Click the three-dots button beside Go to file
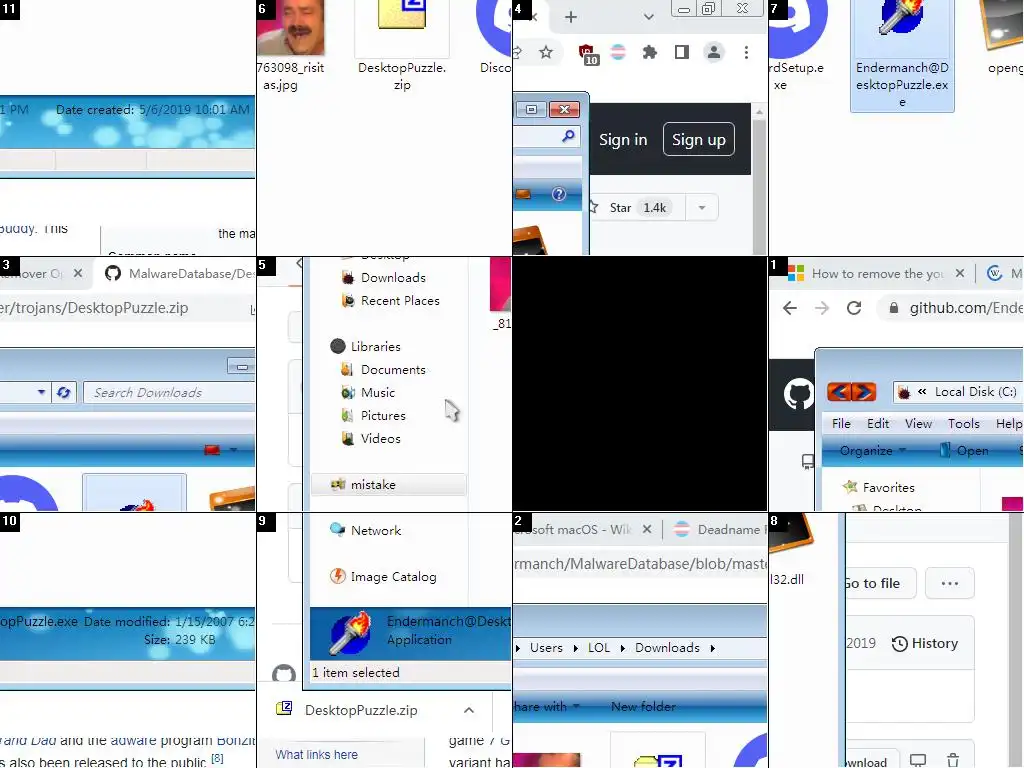 point(950,583)
